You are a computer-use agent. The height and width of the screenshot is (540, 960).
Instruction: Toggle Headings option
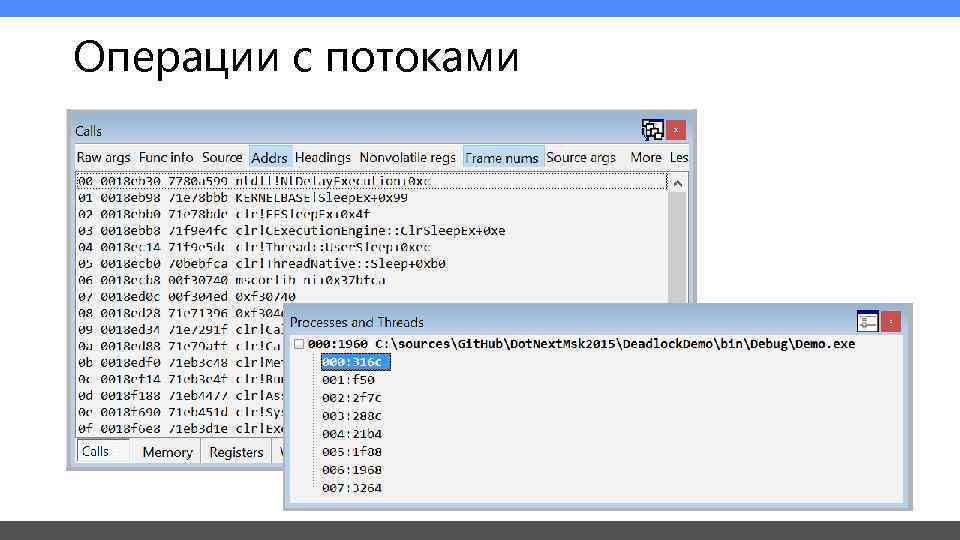pos(323,157)
